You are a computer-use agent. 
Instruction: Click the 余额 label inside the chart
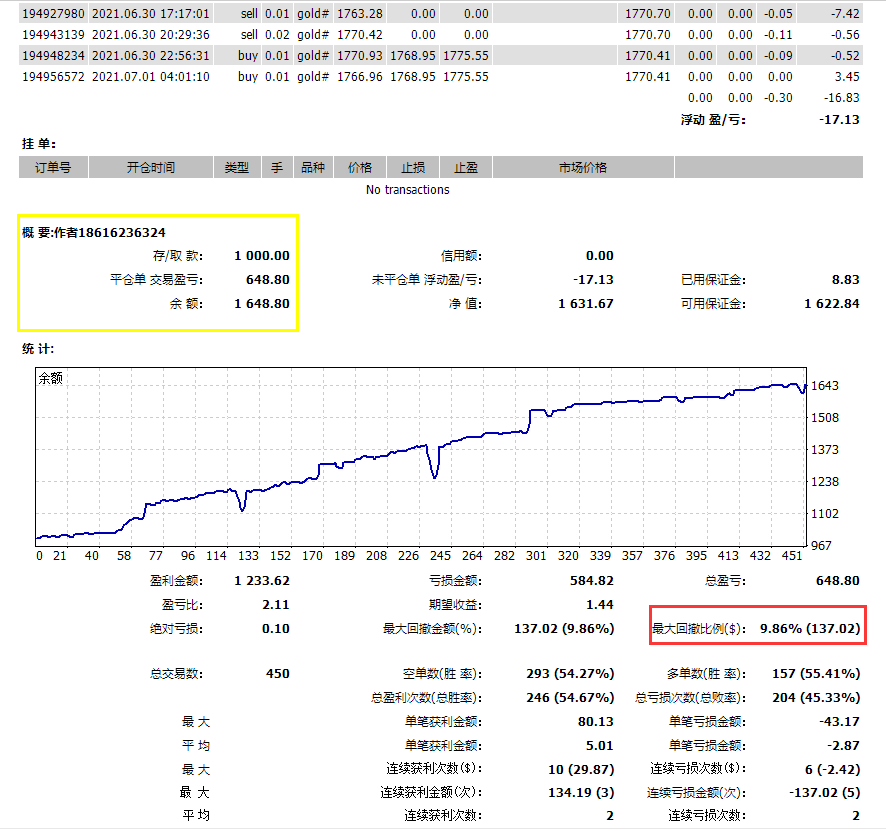click(x=50, y=379)
